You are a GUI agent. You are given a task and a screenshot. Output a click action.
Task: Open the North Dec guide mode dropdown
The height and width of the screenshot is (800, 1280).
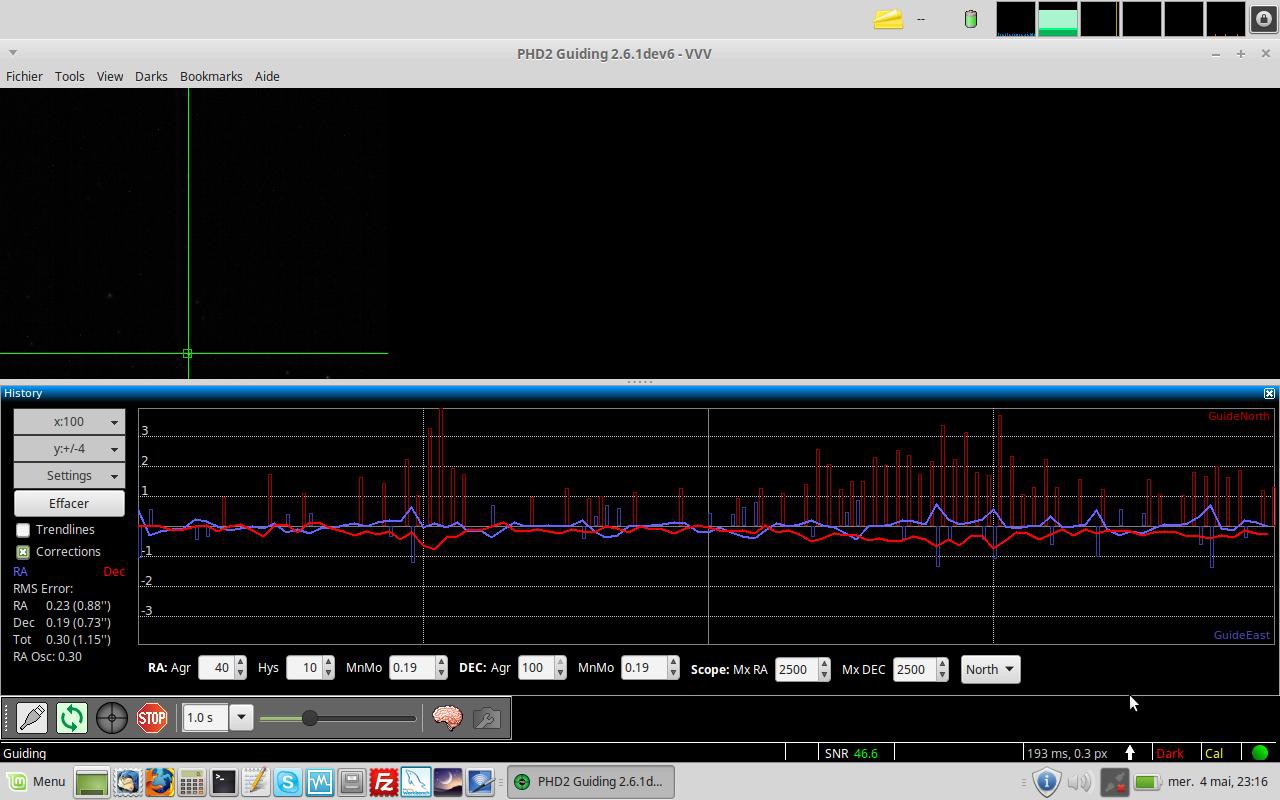tap(990, 669)
